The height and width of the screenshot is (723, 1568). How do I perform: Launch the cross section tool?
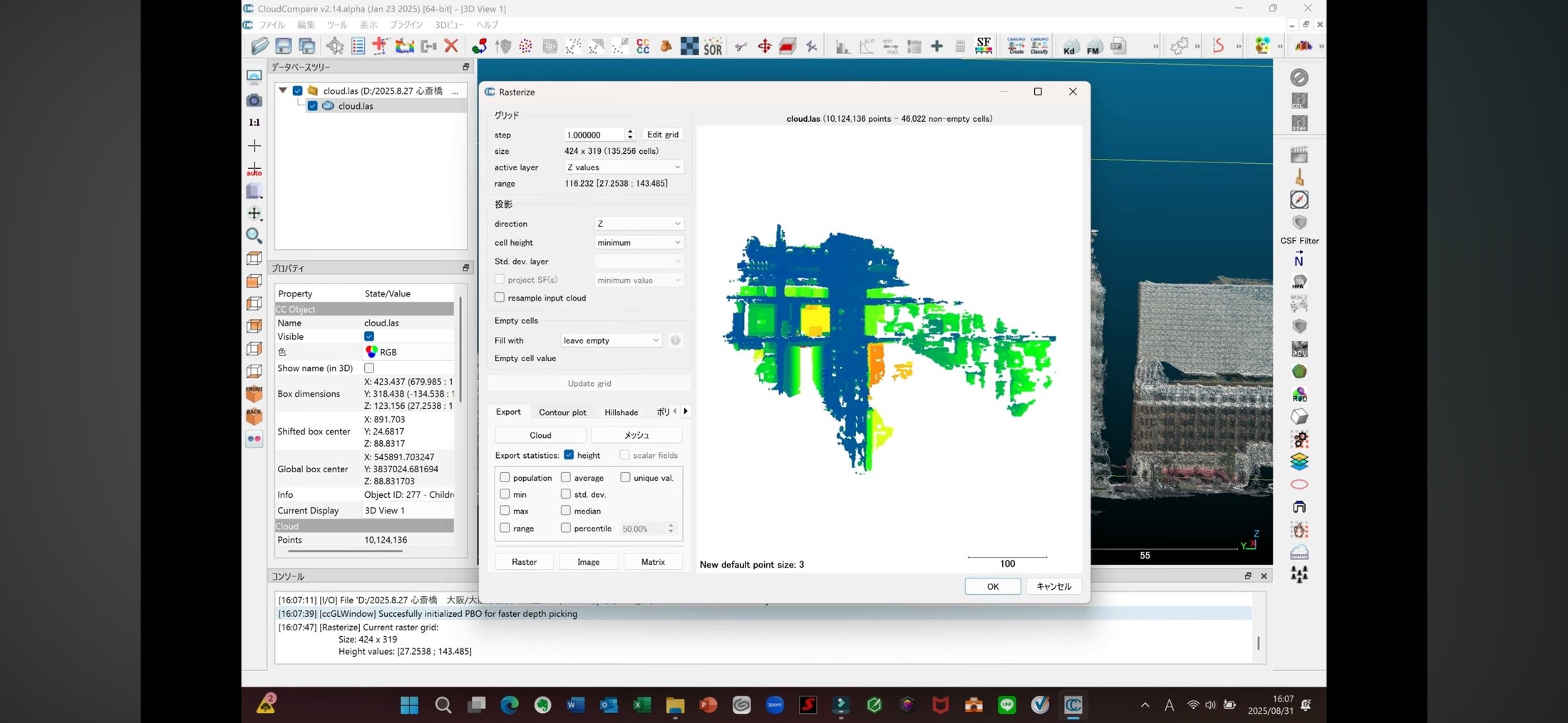coord(788,46)
